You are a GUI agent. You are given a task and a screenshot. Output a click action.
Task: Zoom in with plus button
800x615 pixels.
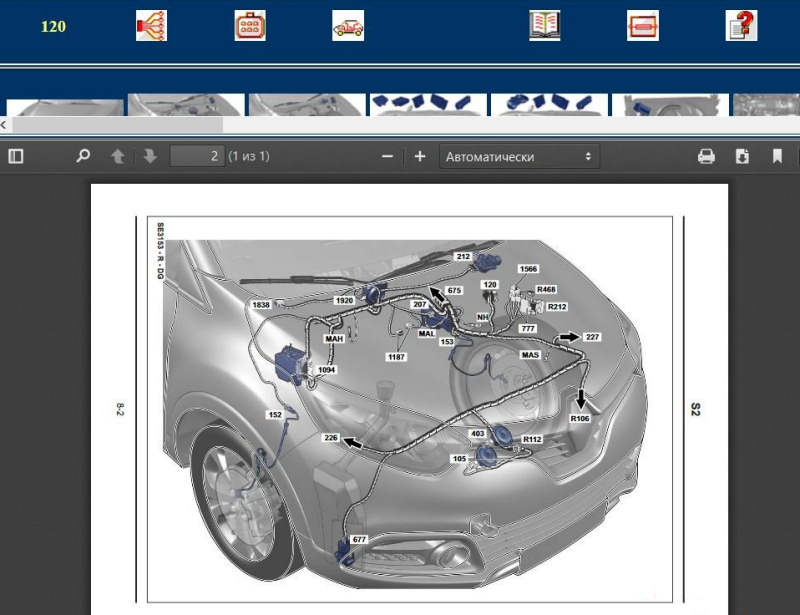(x=420, y=156)
